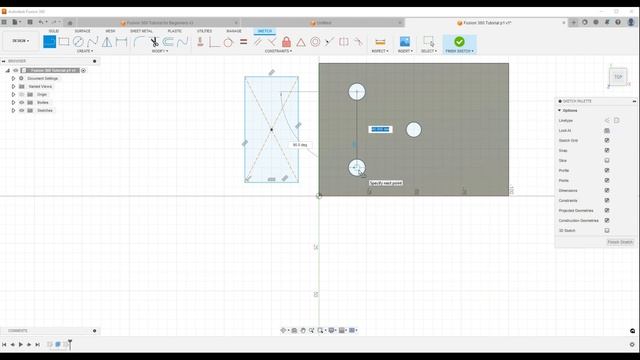Apply the Perpendicular constraint
Image resolution: width=640 pixels, height=360 pixels.
(x=272, y=42)
